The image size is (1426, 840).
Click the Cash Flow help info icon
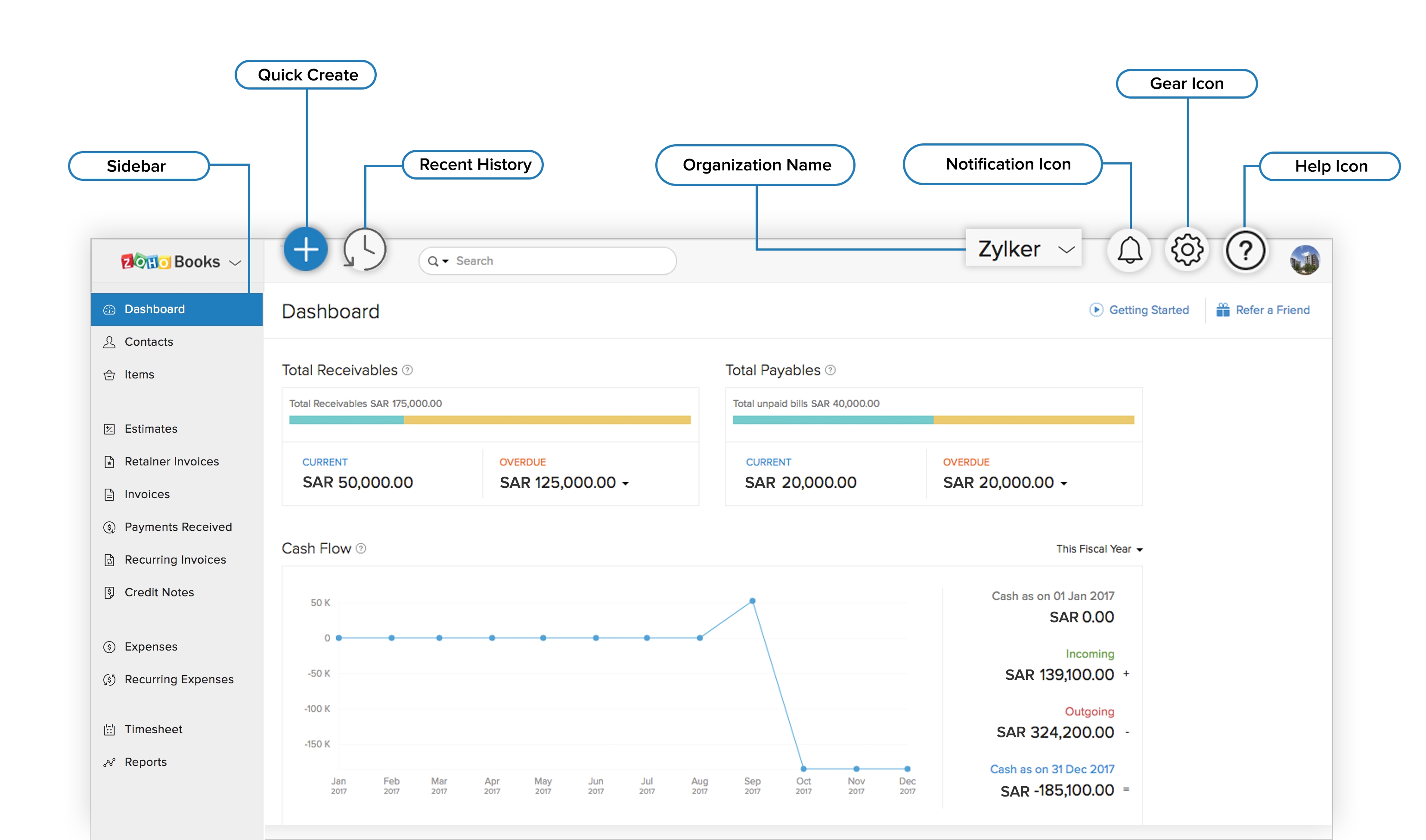361,549
